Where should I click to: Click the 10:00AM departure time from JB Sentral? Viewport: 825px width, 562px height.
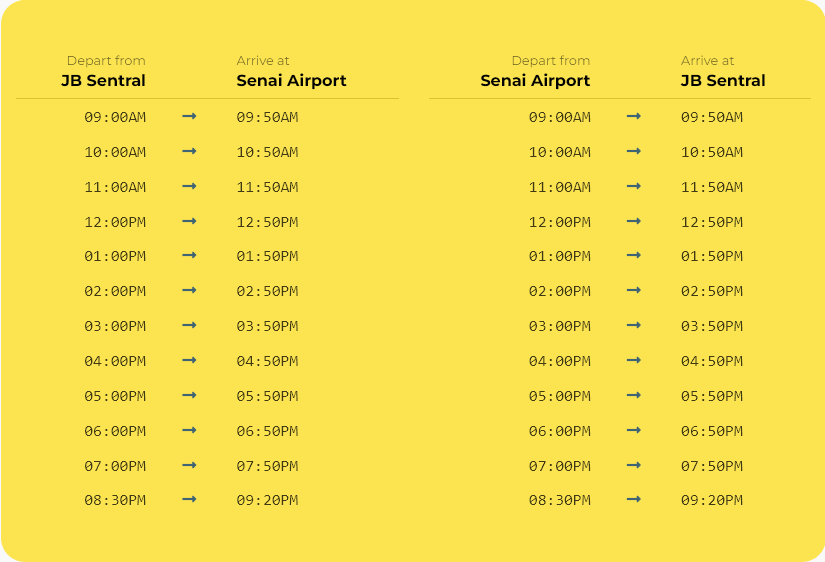click(x=115, y=152)
